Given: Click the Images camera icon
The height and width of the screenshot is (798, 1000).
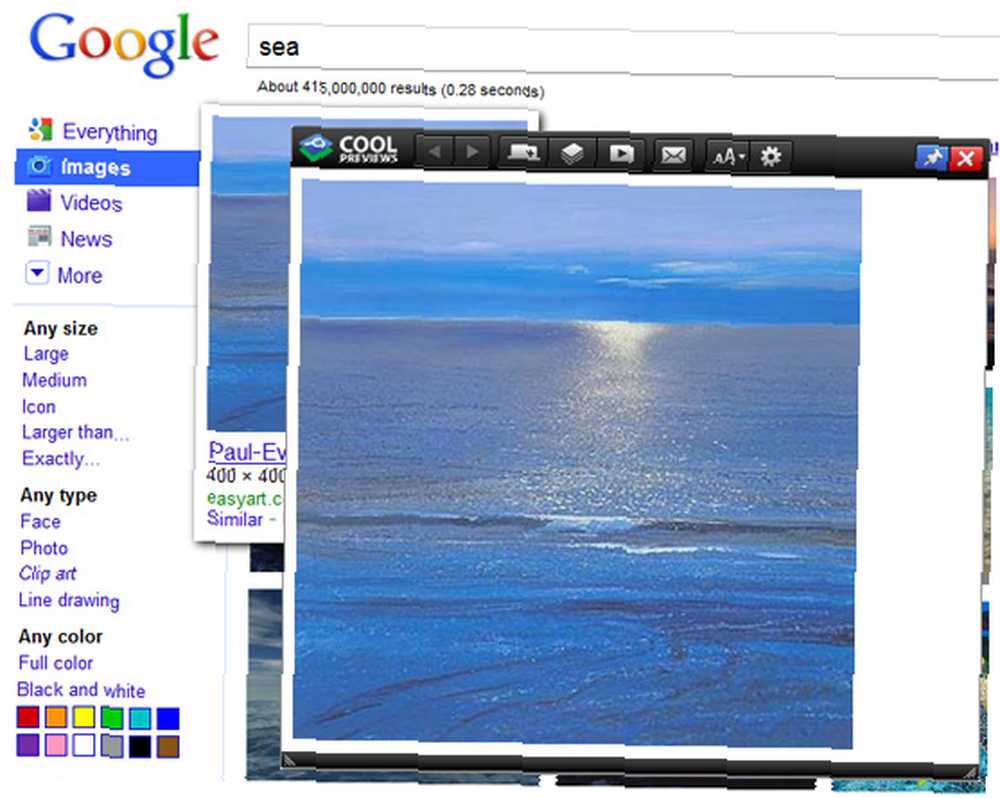Looking at the screenshot, I should (x=39, y=166).
